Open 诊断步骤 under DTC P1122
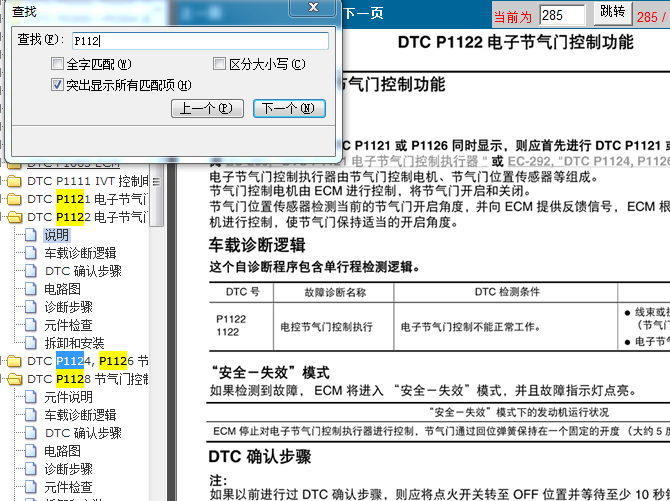 (x=68, y=307)
